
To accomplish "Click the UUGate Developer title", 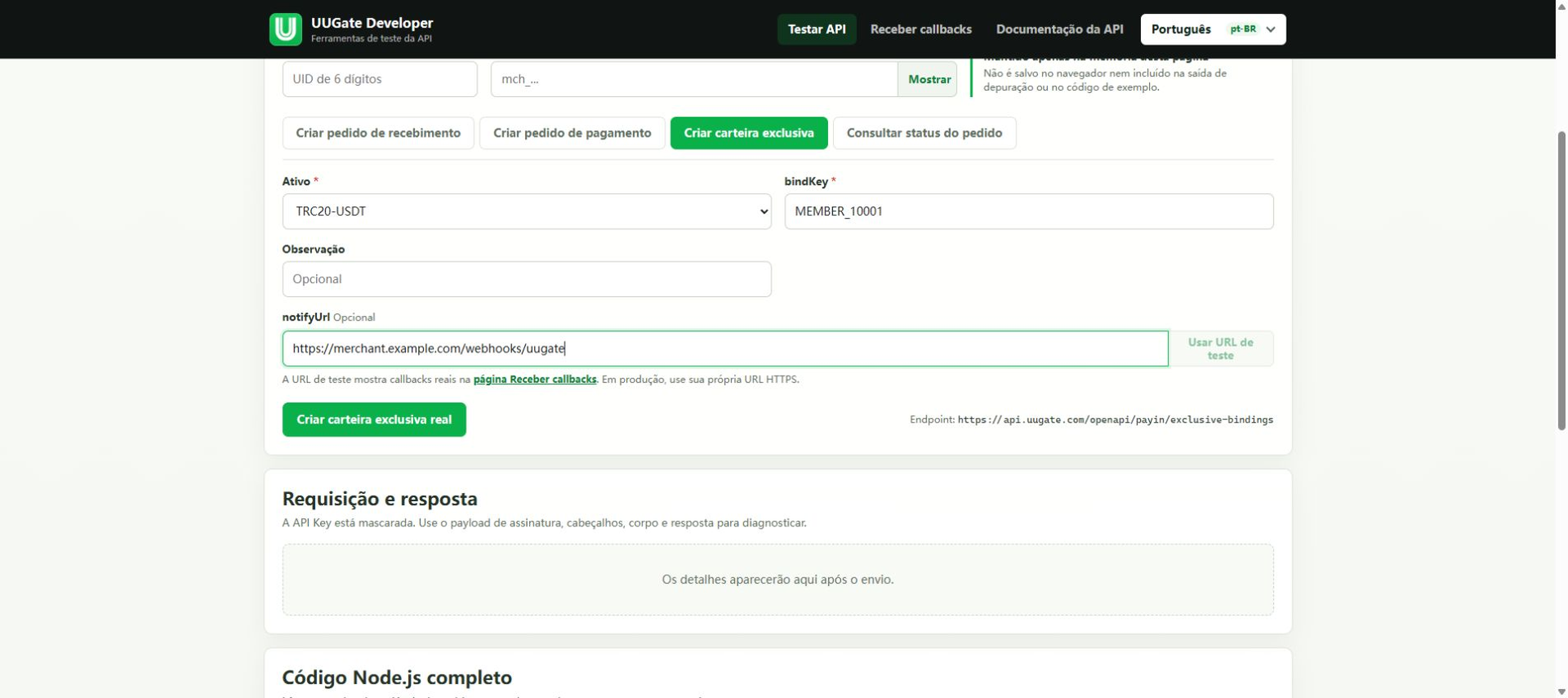I will click(x=372, y=23).
